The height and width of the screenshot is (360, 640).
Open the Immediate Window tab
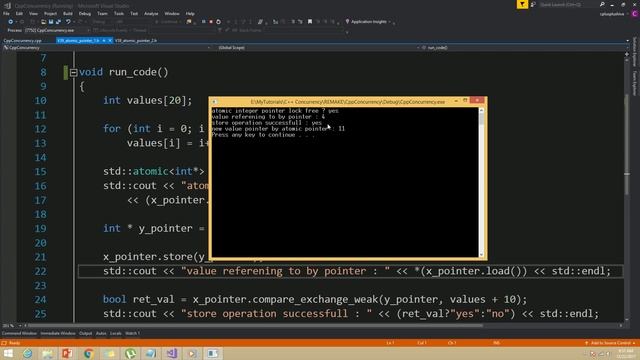coord(58,333)
